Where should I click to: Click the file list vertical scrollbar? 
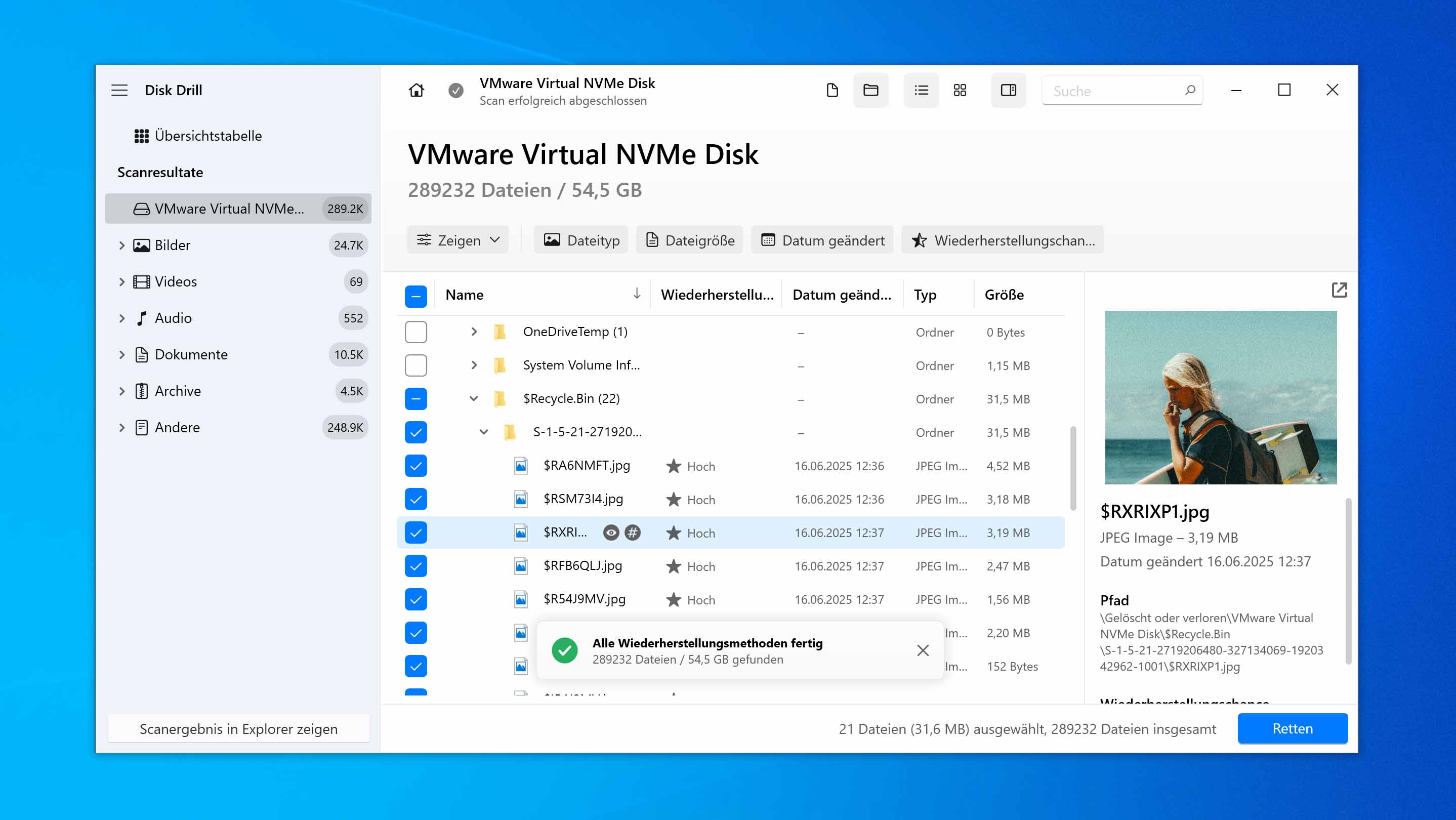pyautogui.click(x=1073, y=469)
